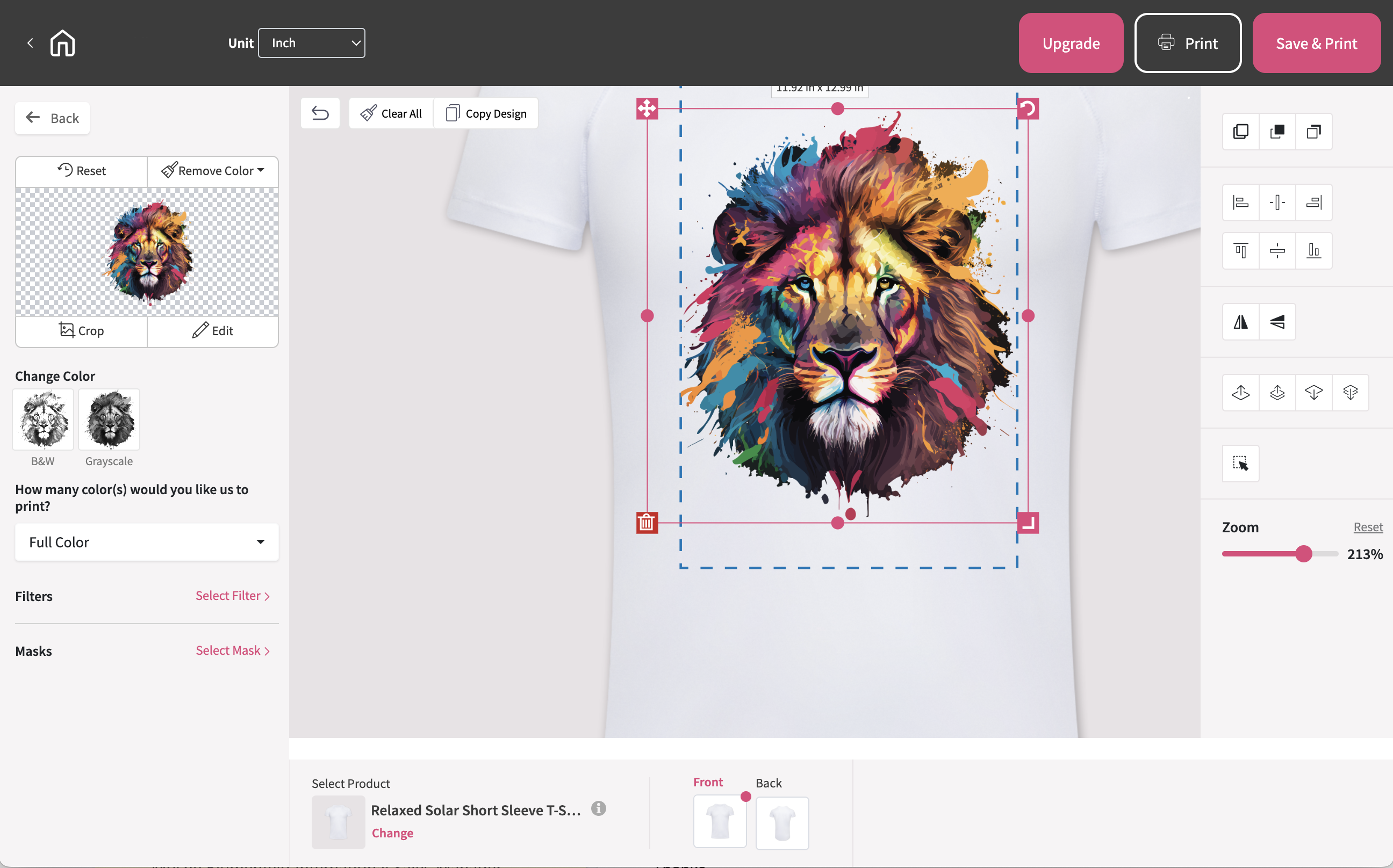The height and width of the screenshot is (868, 1393).
Task: Click the red trash delete handle
Action: point(647,523)
